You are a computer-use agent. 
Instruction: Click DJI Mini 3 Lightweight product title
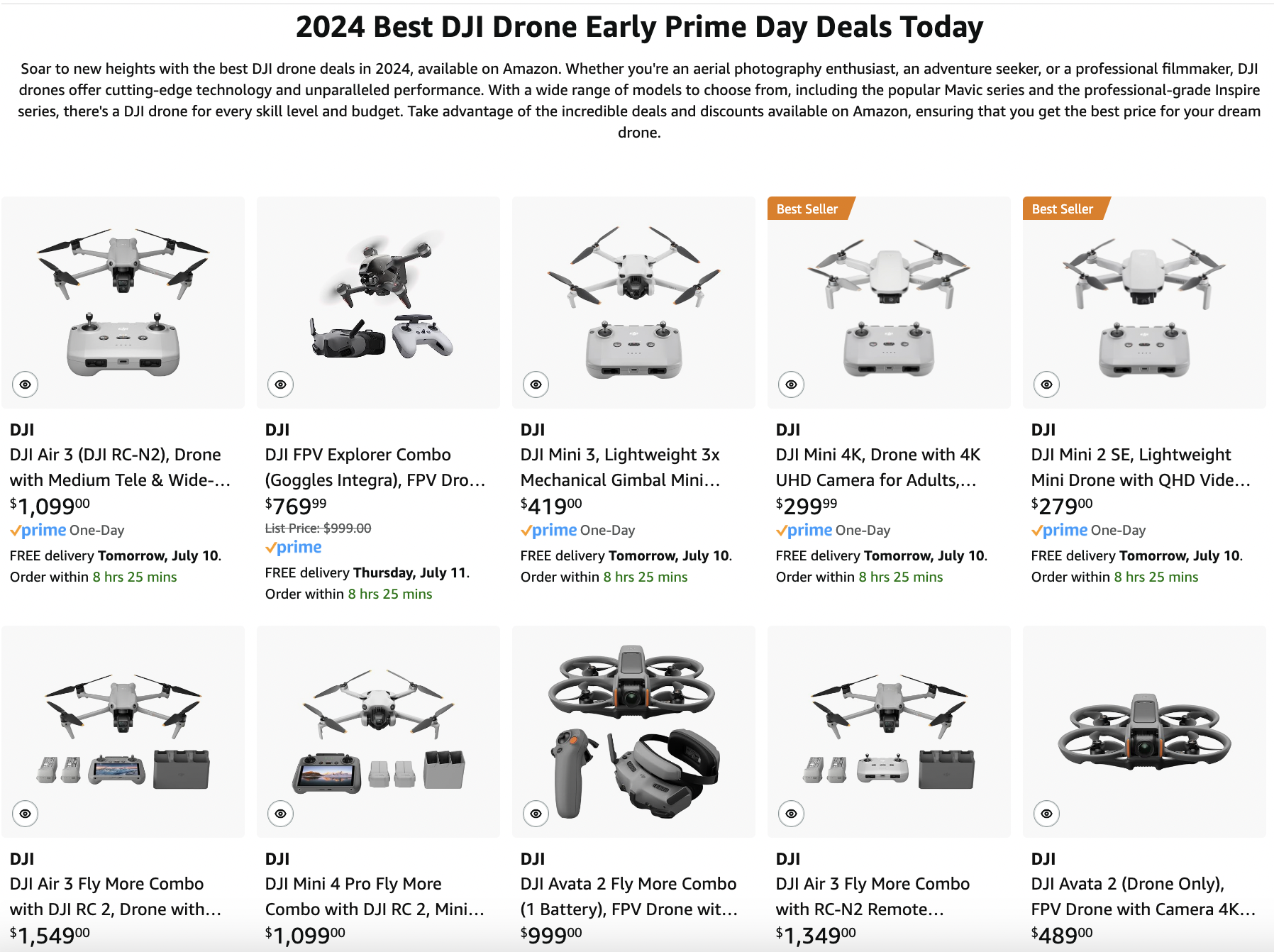[621, 467]
